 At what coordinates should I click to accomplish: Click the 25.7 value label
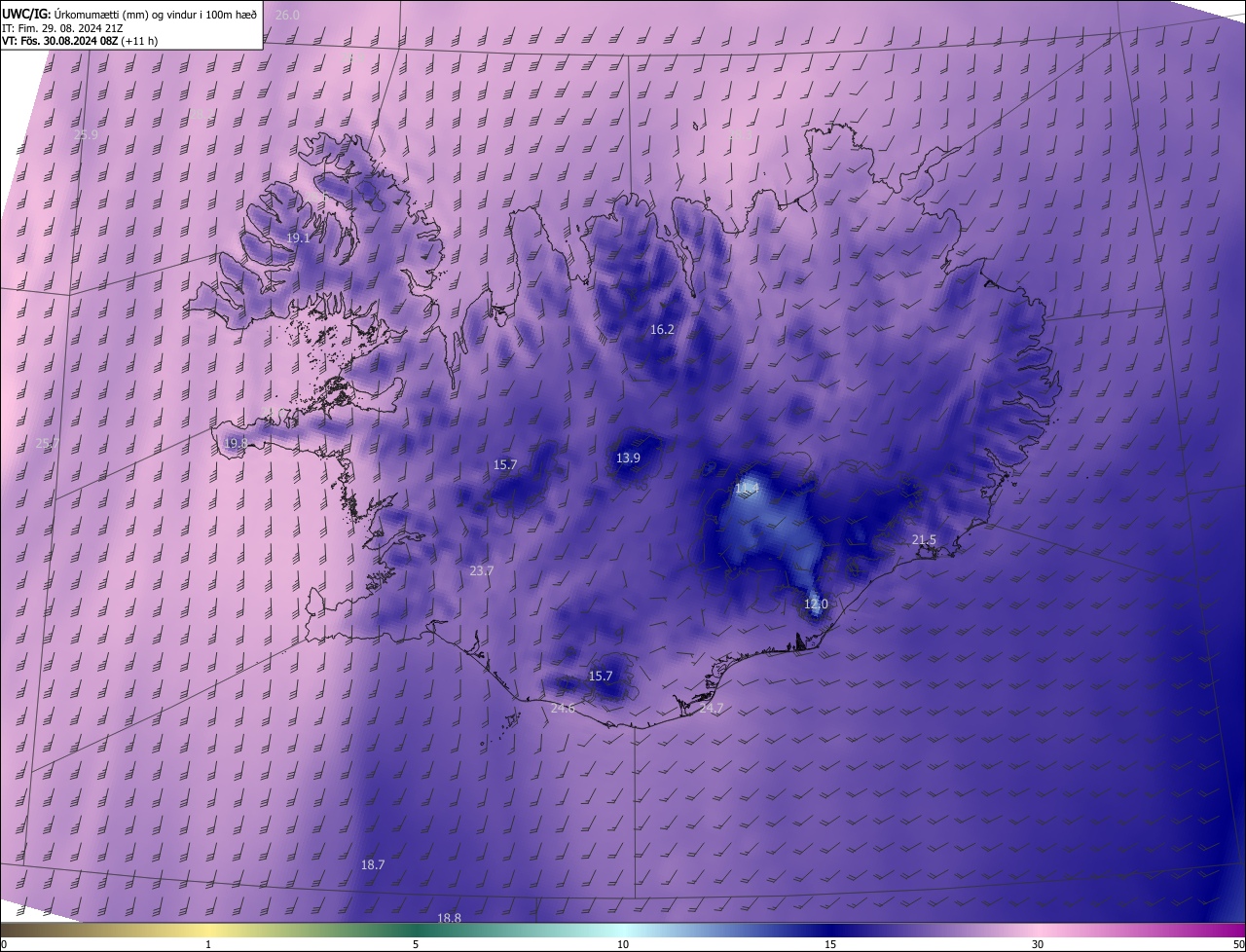47,443
